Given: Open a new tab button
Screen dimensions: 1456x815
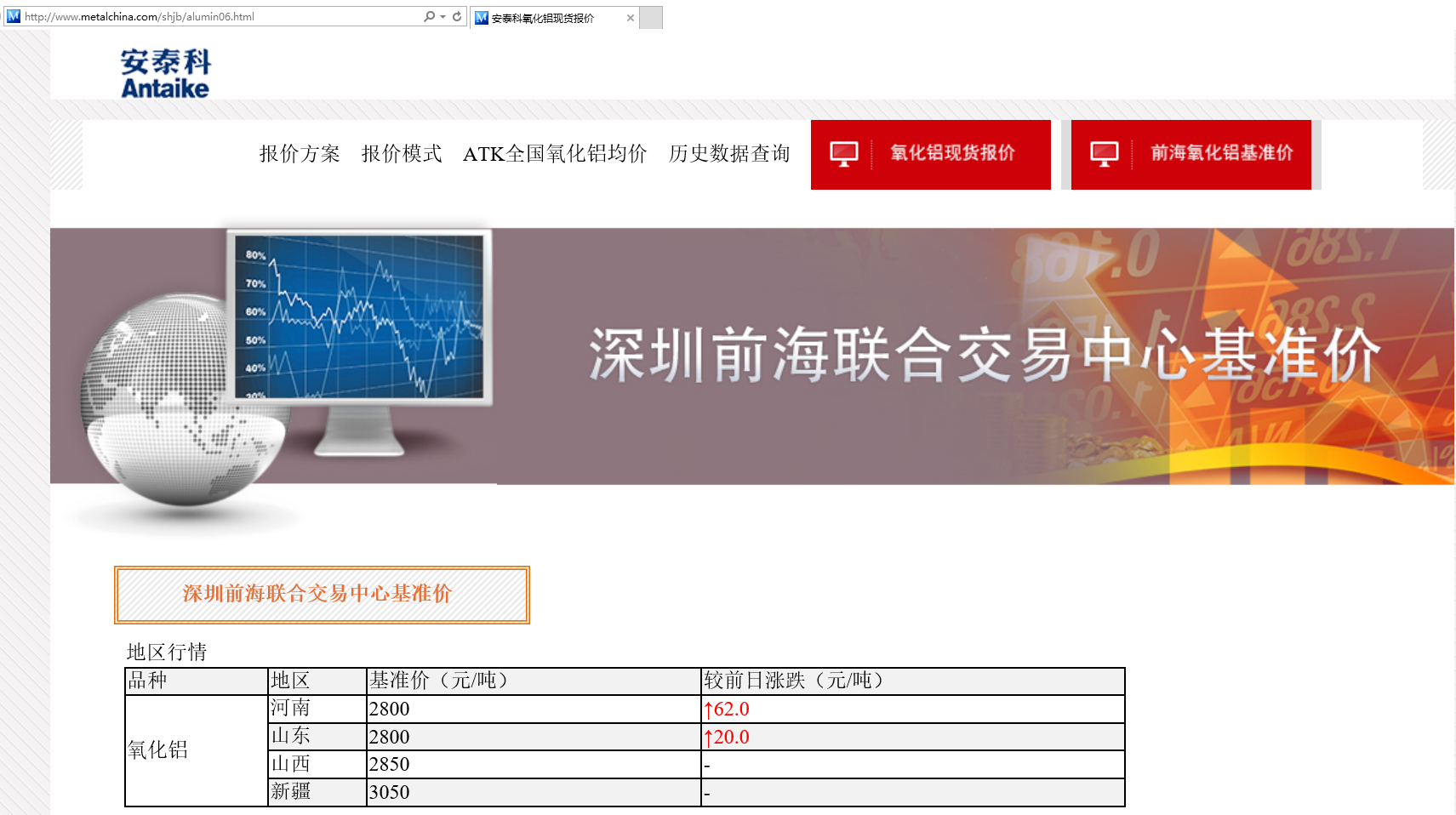Looking at the screenshot, I should pos(651,18).
